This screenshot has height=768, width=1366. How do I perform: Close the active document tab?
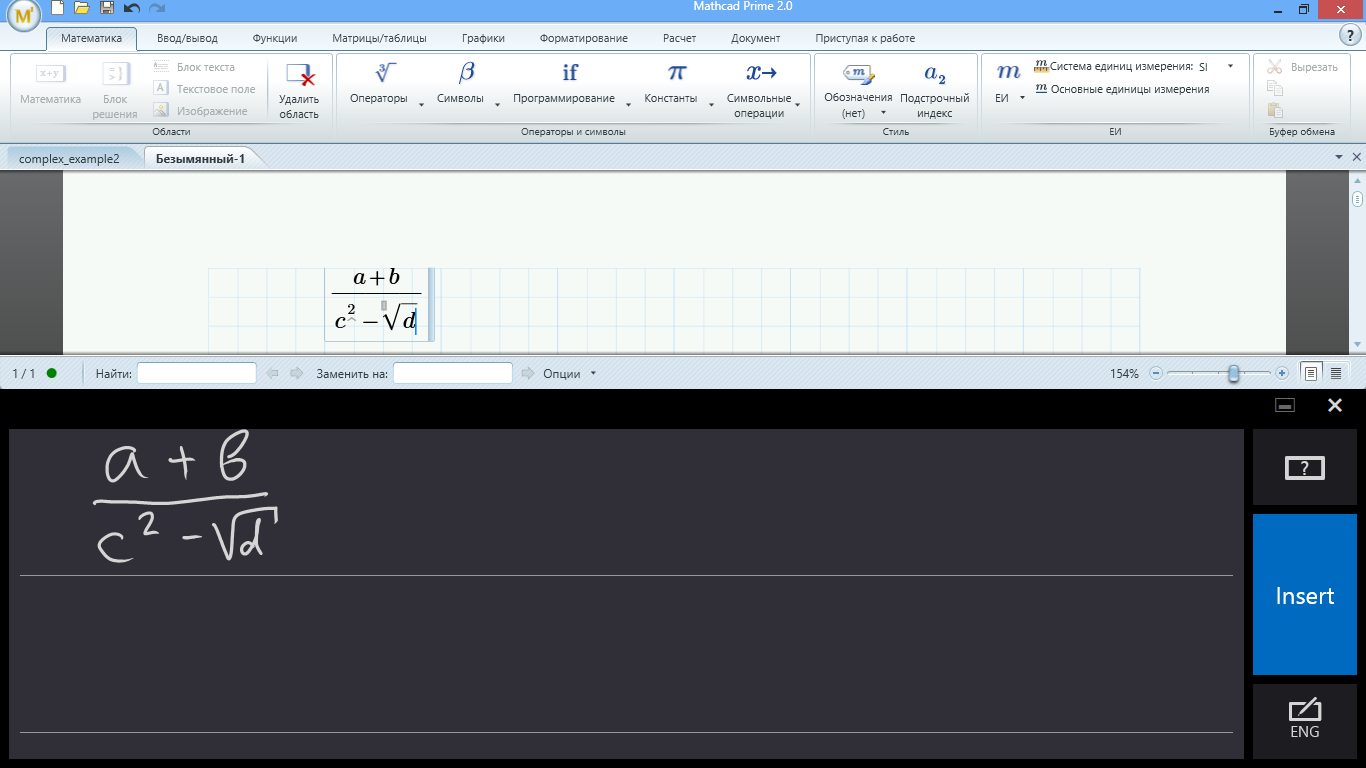(x=1357, y=158)
